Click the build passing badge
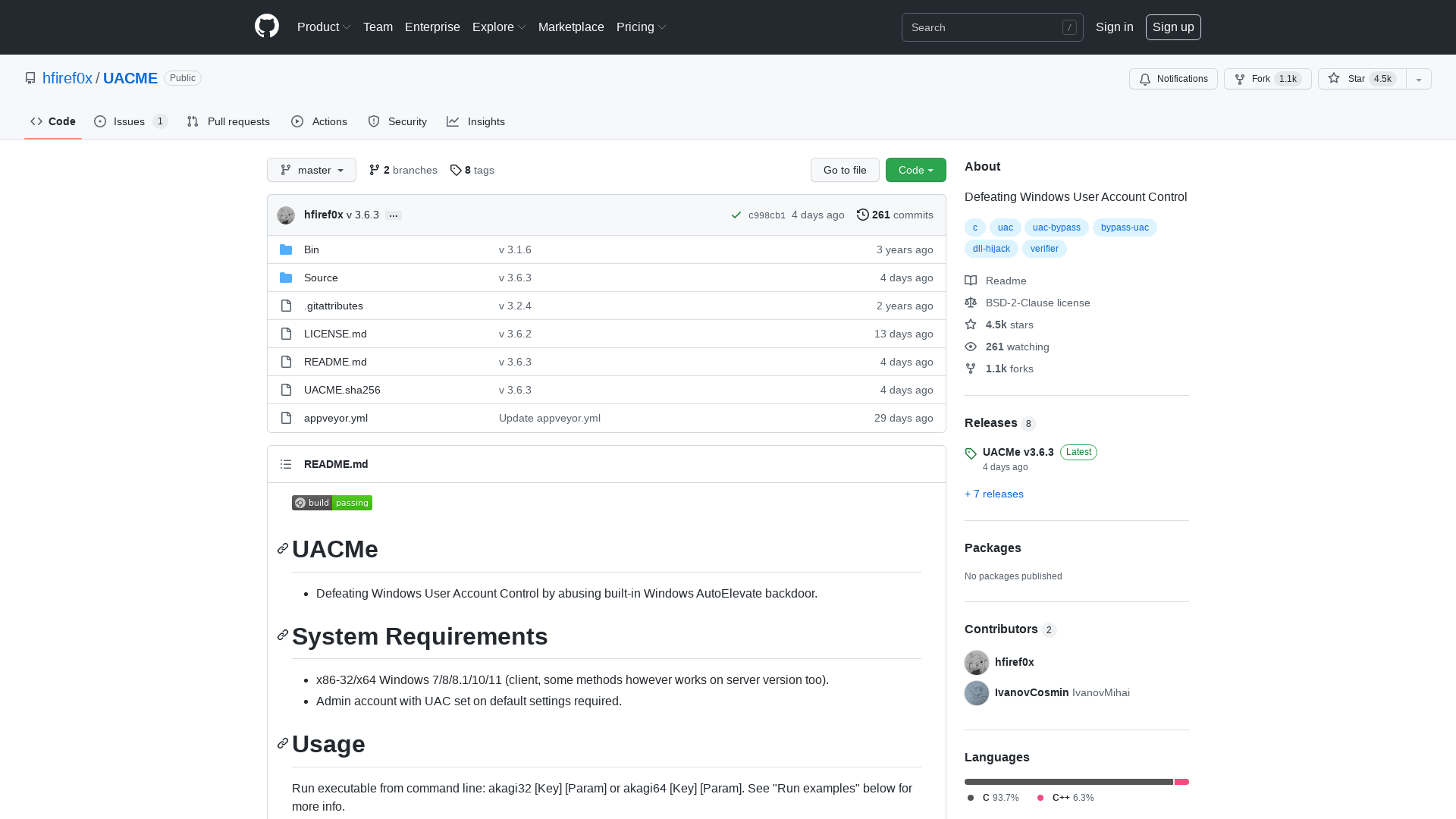Screen dimensions: 1456x819 coord(332,503)
